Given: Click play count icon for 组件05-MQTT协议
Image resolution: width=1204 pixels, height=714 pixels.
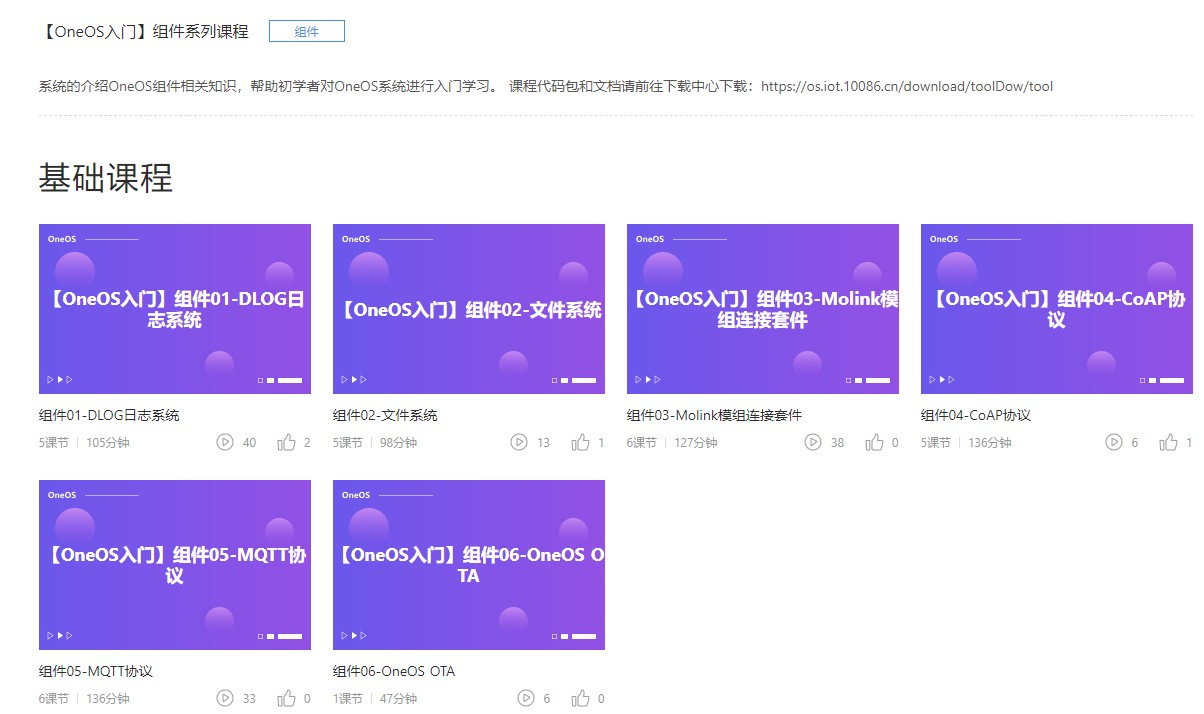Looking at the screenshot, I should [x=225, y=698].
